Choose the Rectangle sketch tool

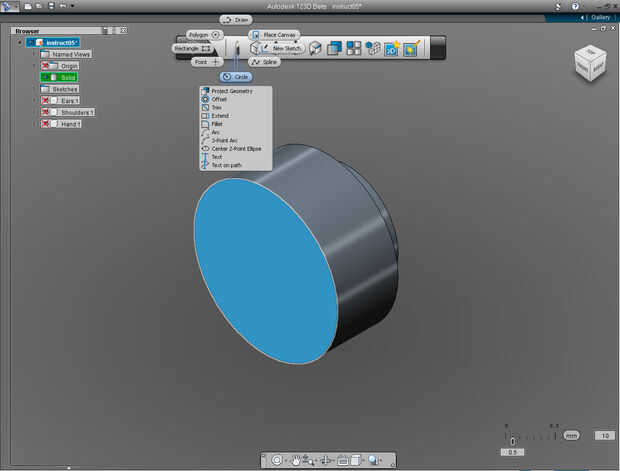tap(192, 48)
